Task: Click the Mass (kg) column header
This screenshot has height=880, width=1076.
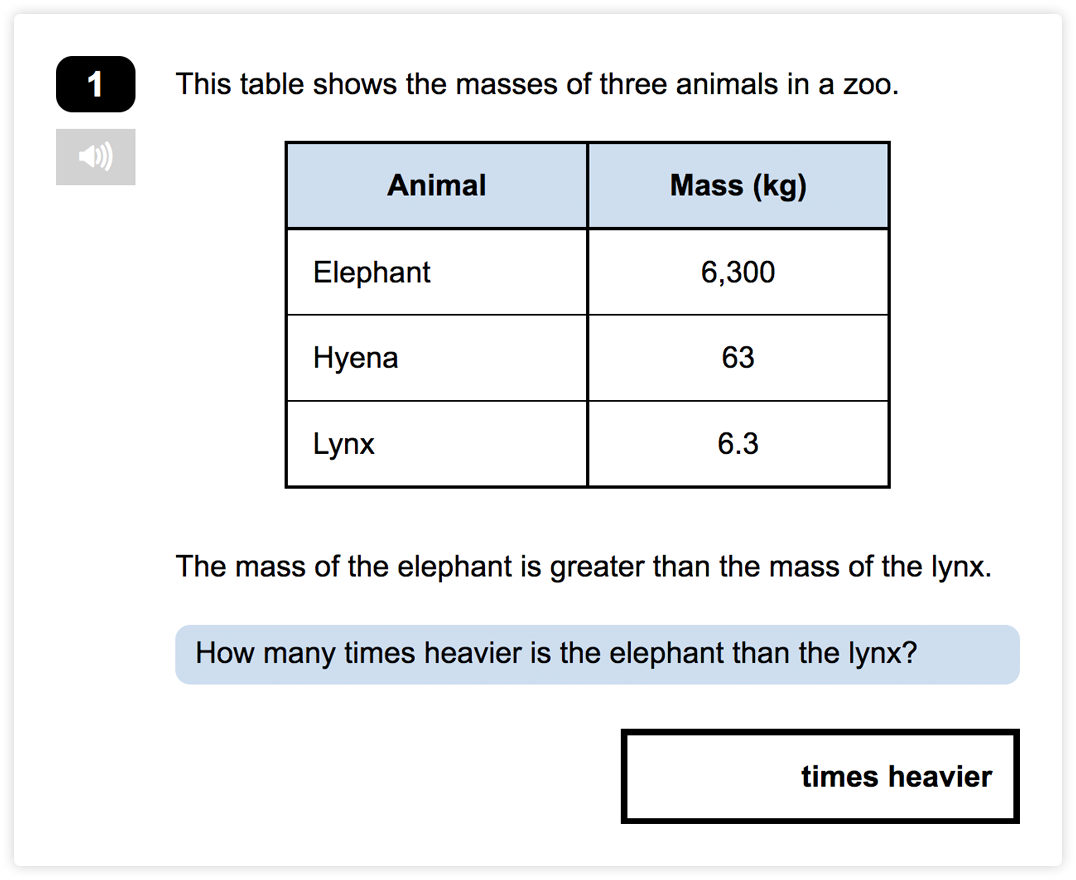Action: [738, 185]
